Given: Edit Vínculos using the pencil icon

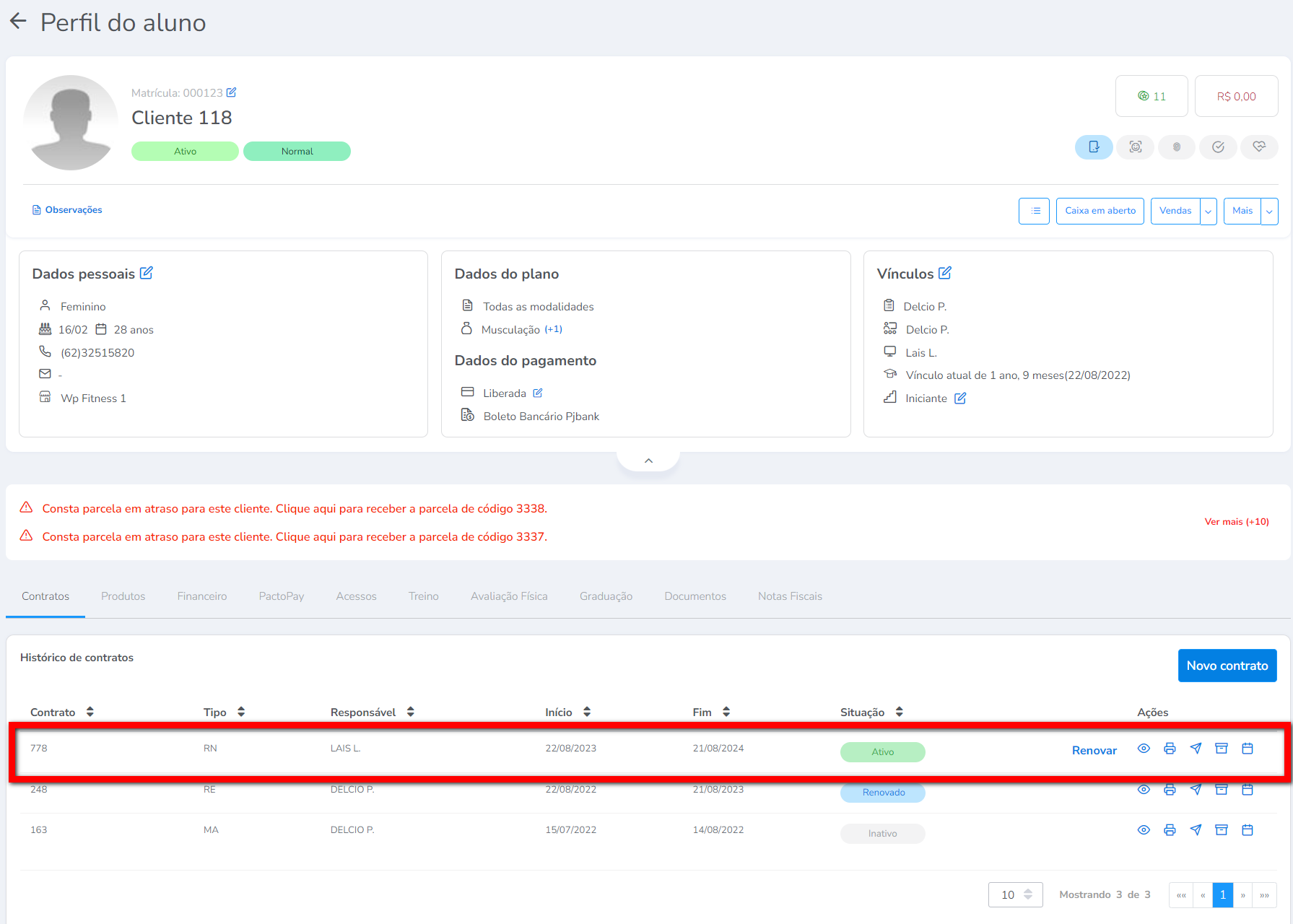Looking at the screenshot, I should click(x=944, y=273).
